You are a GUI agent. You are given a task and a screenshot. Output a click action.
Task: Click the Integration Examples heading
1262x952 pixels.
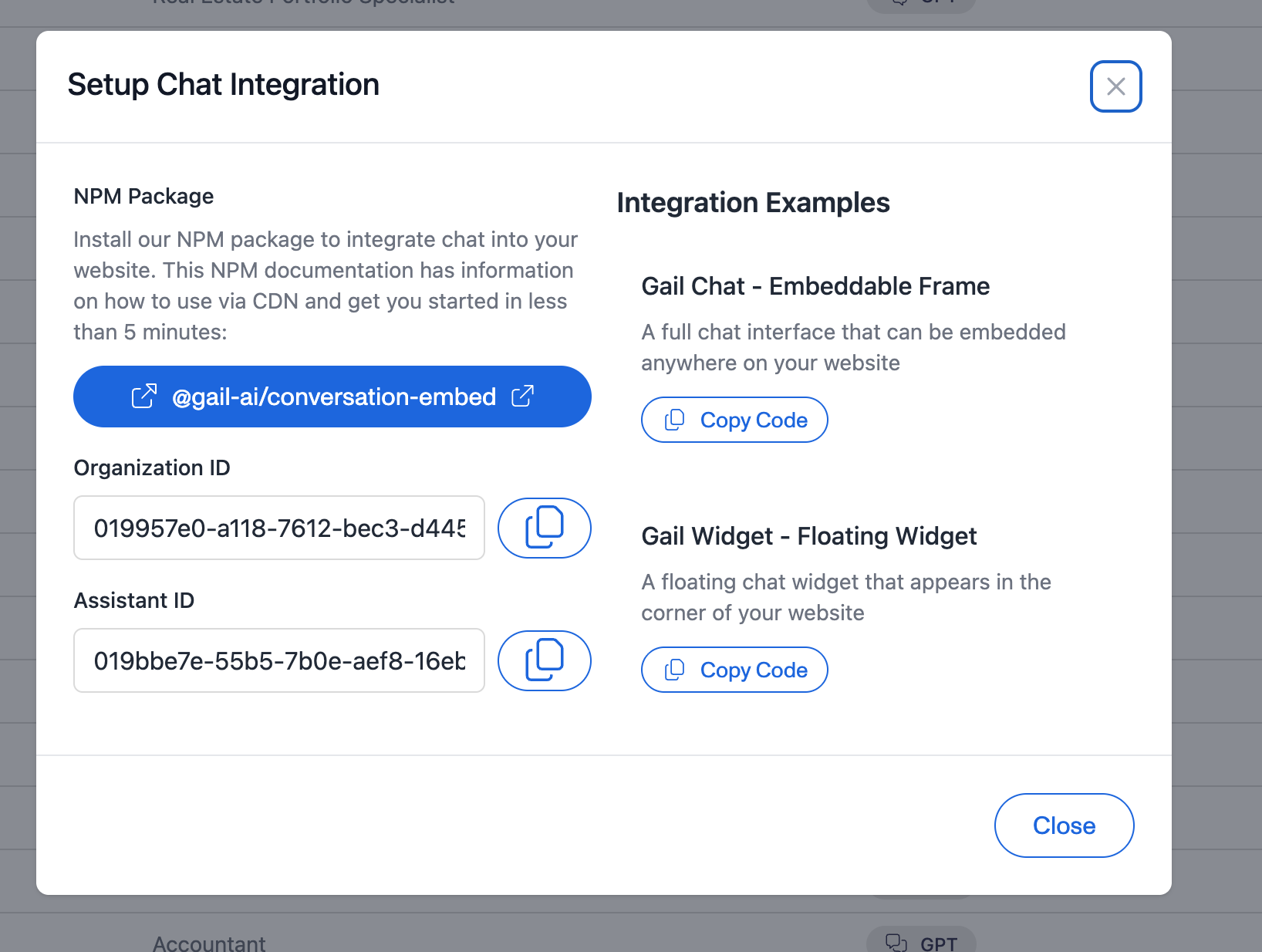[x=753, y=203]
